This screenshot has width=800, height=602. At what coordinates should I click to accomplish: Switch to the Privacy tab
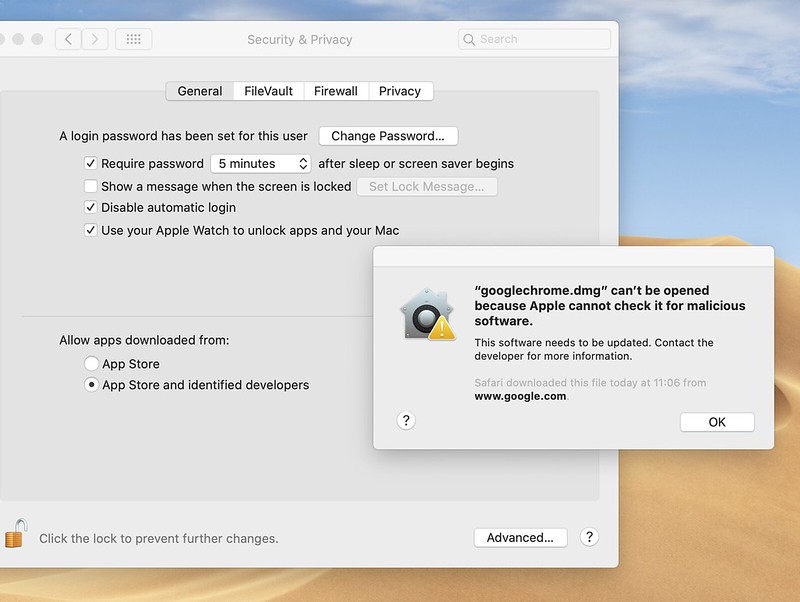(400, 91)
